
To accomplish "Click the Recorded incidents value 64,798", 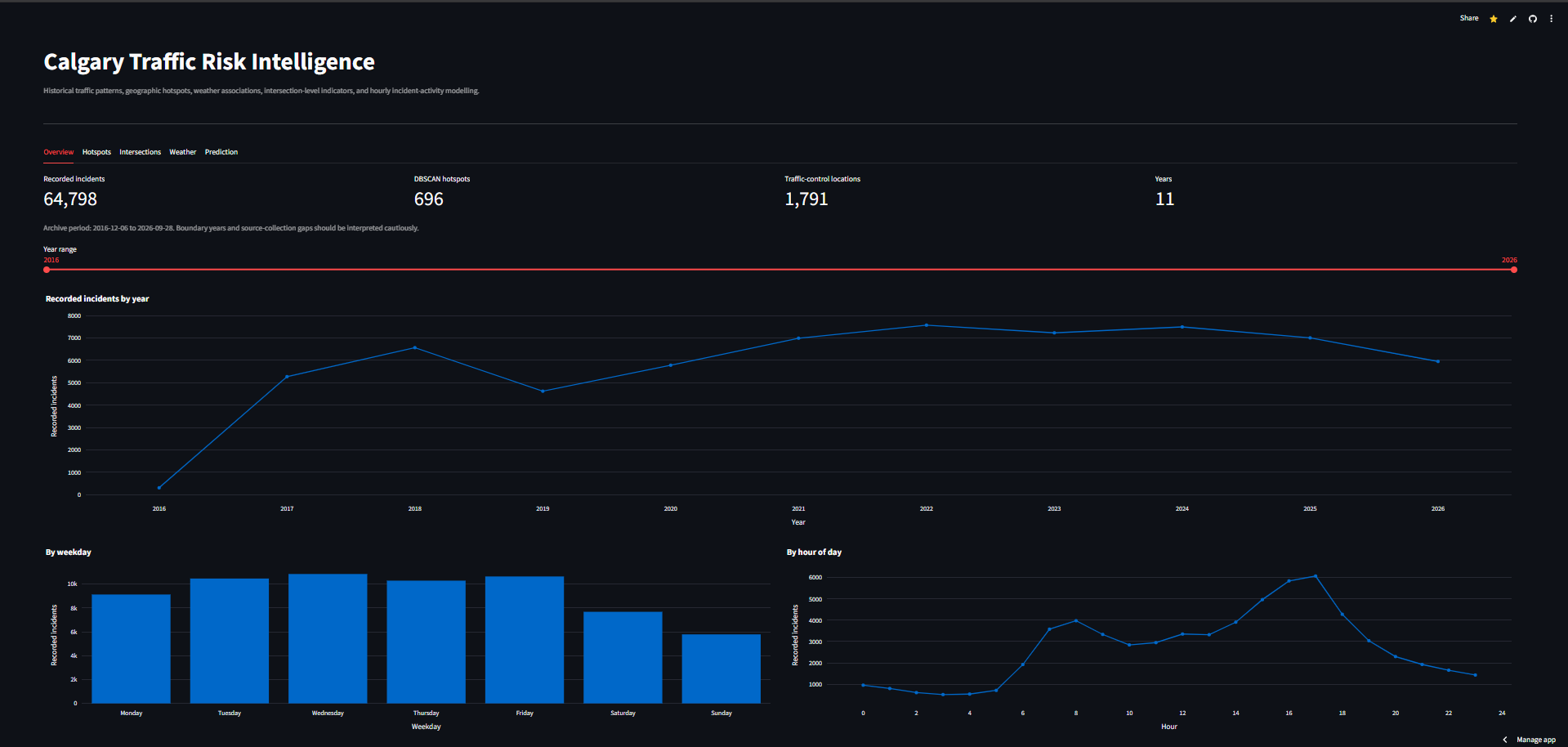I will click(x=70, y=199).
